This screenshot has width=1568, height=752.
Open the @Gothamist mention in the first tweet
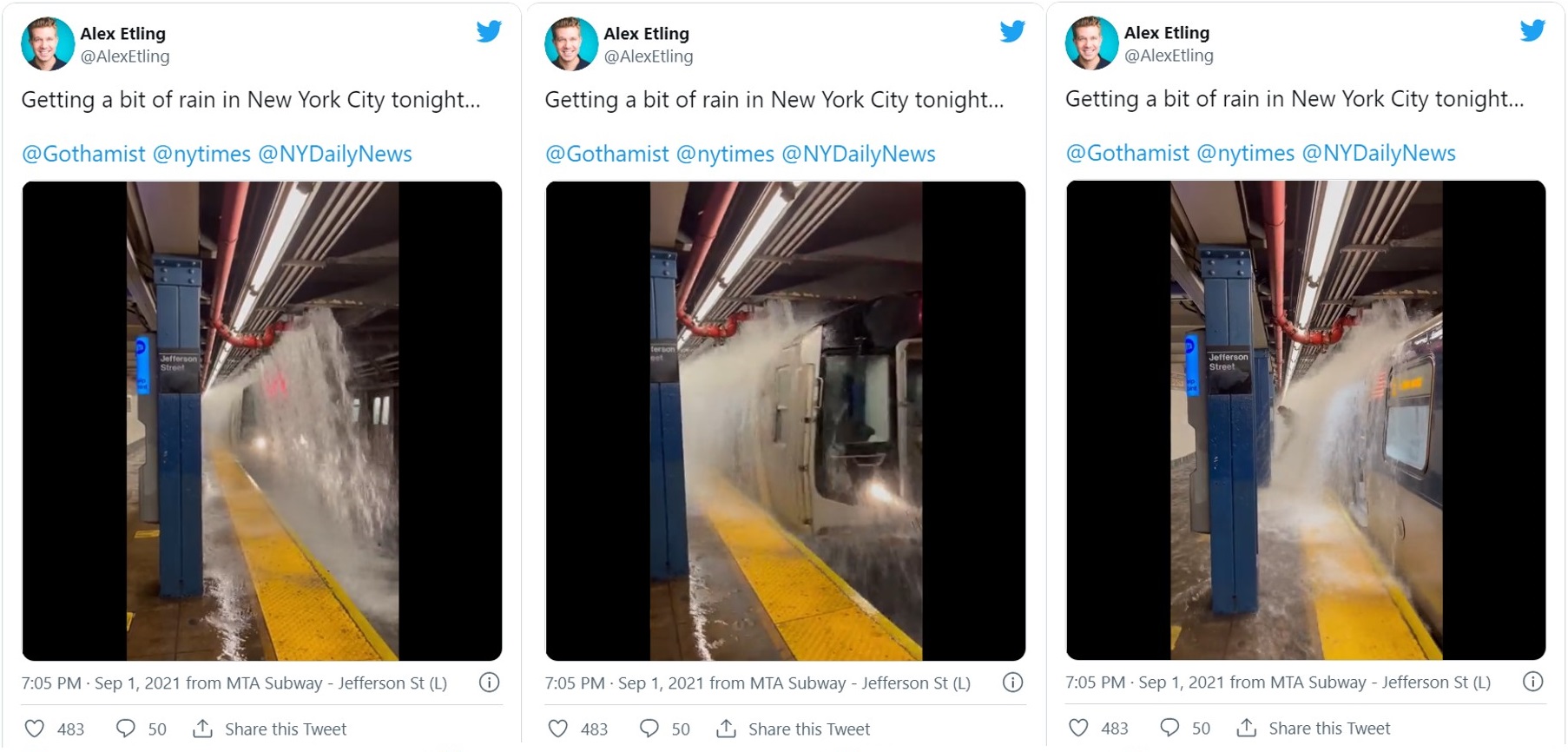(83, 155)
